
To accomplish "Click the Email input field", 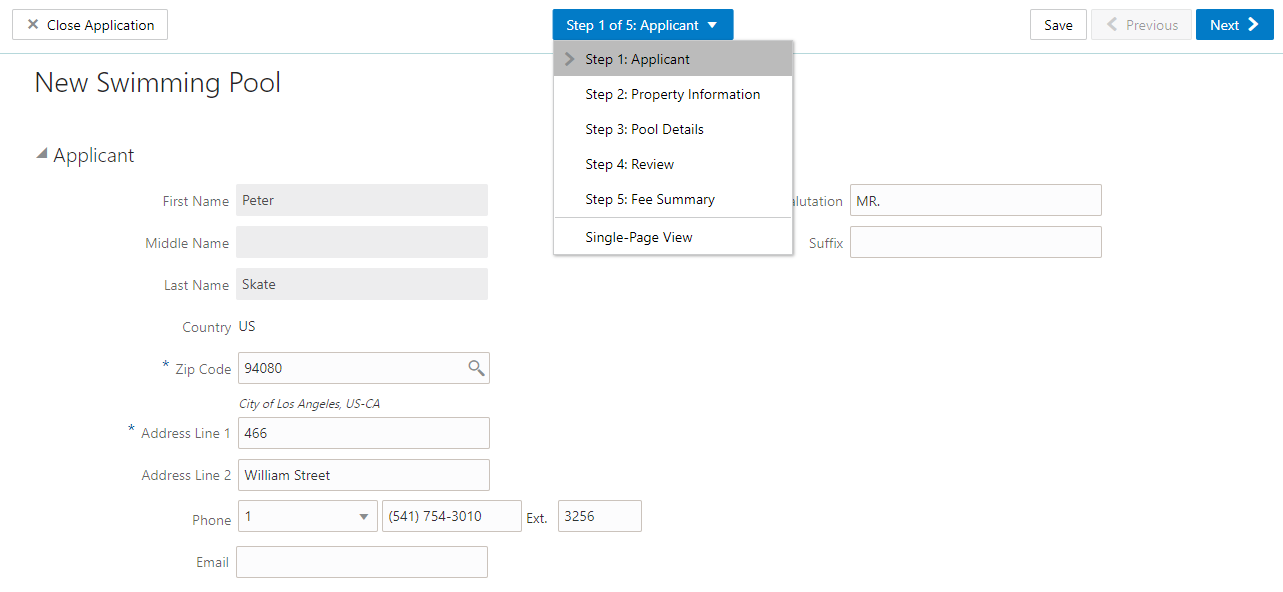I will coord(362,562).
